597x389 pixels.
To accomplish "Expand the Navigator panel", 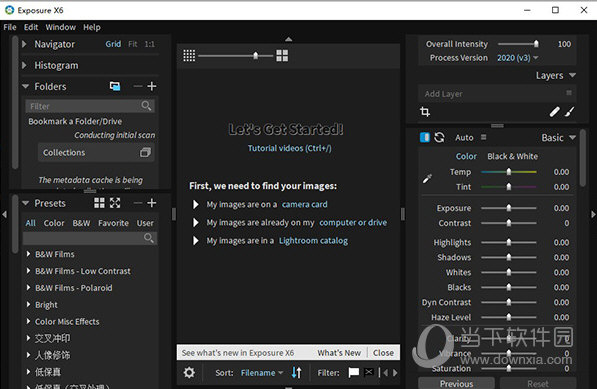I will (24, 44).
